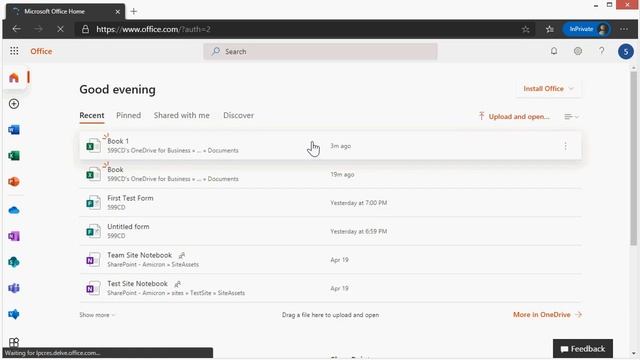
Task: Click into the Office Search box
Action: click(x=320, y=51)
